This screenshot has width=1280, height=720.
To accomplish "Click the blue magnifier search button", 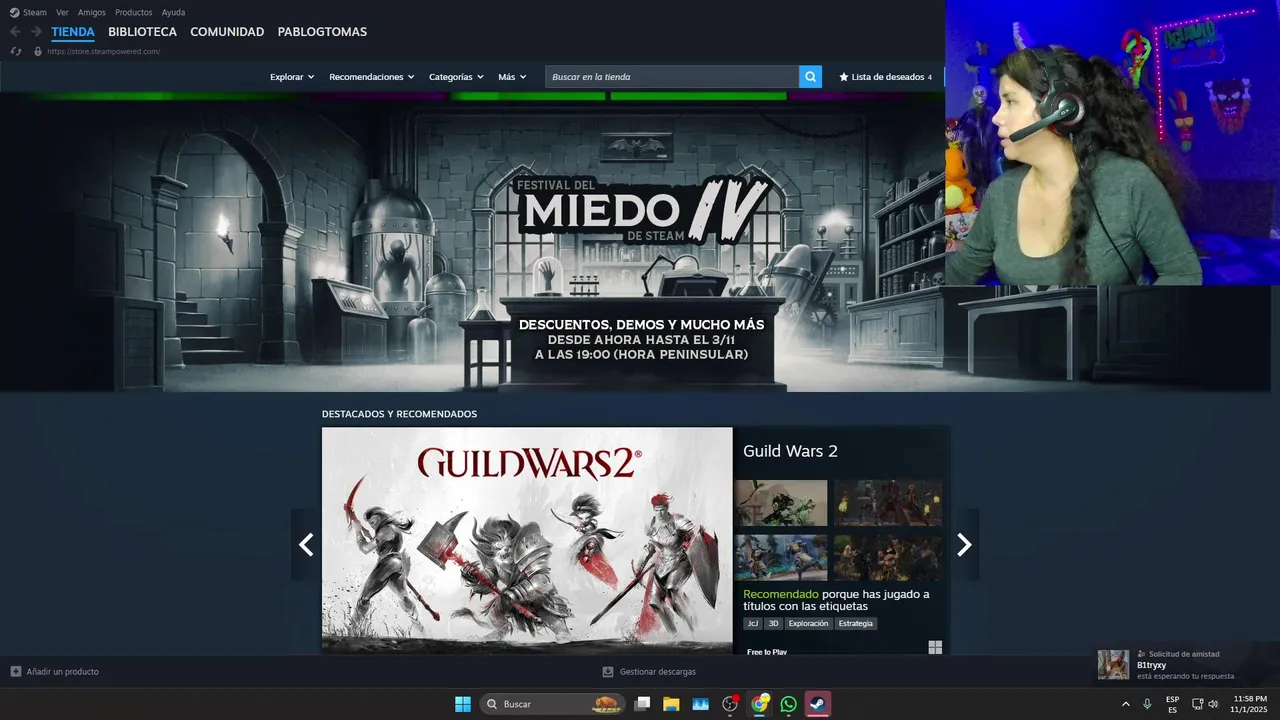I will (810, 77).
